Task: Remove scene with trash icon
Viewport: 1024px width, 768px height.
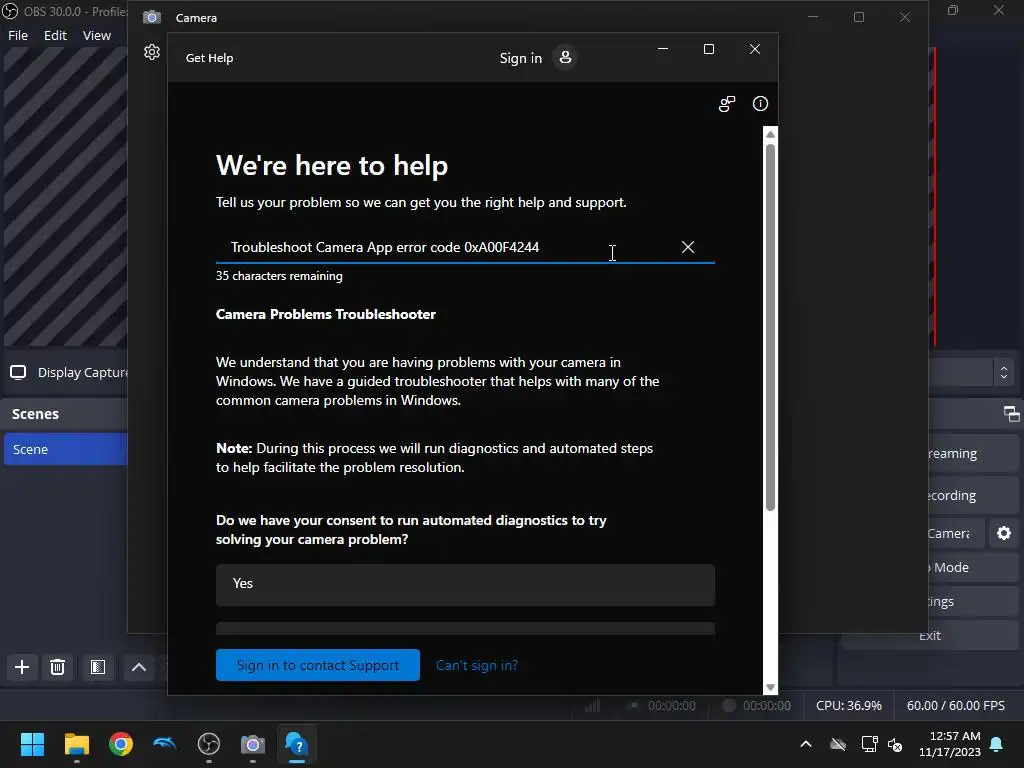Action: click(57, 667)
